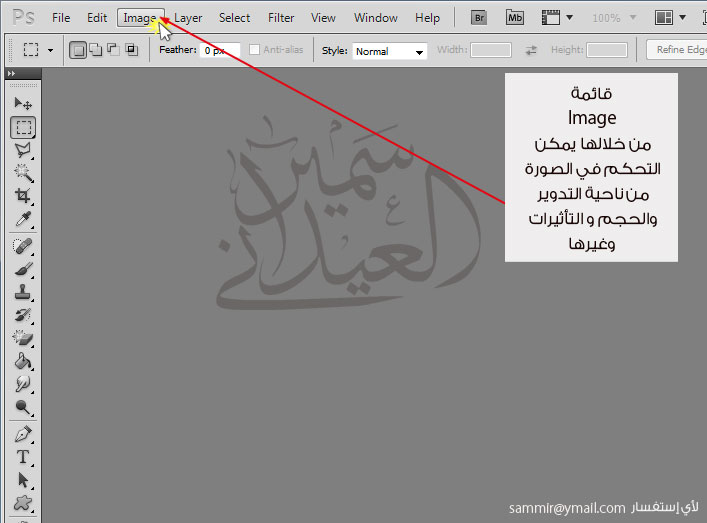Select the Dodge tool

[x=23, y=408]
